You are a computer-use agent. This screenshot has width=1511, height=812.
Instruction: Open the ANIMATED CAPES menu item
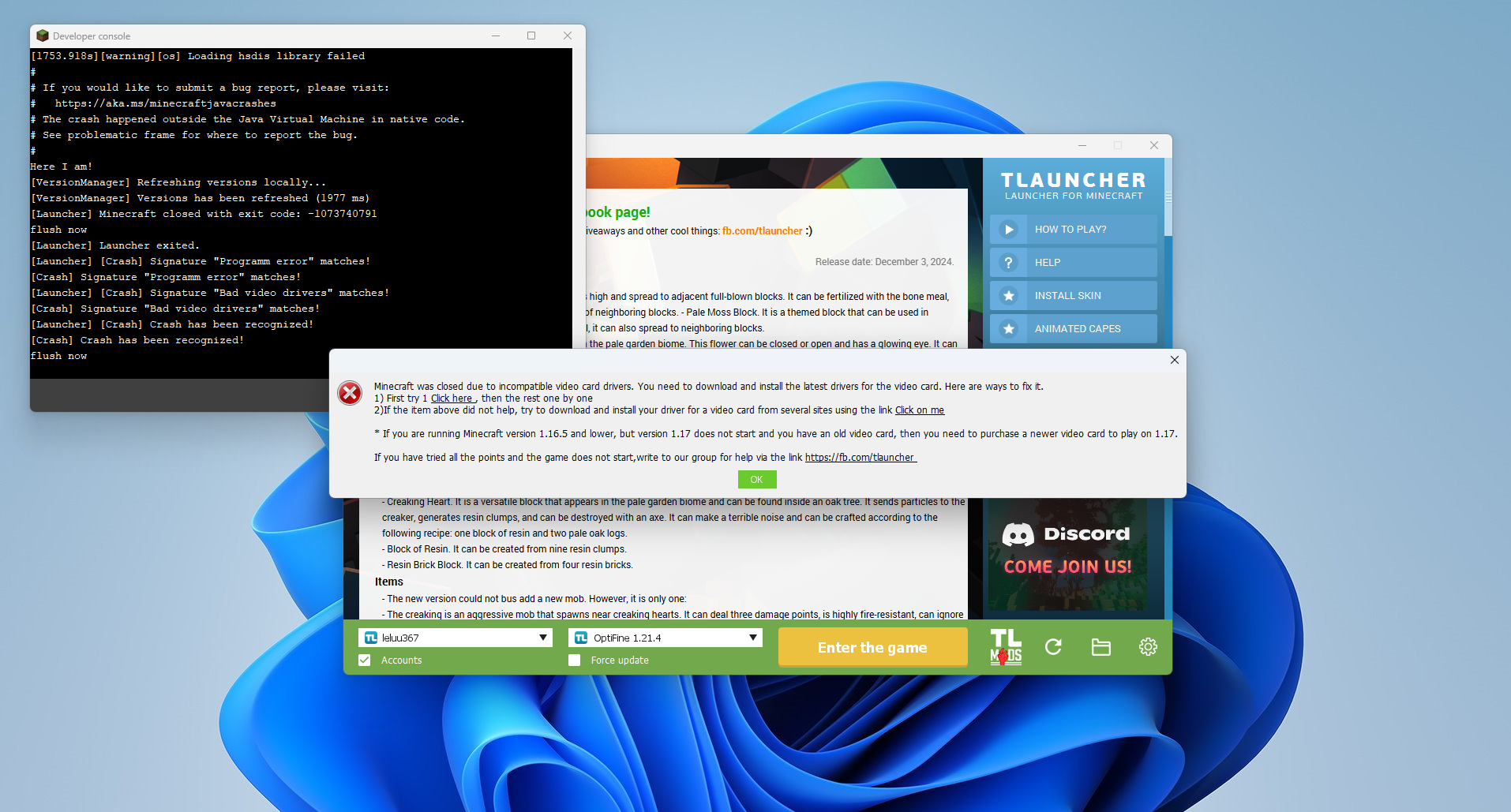pos(1074,329)
